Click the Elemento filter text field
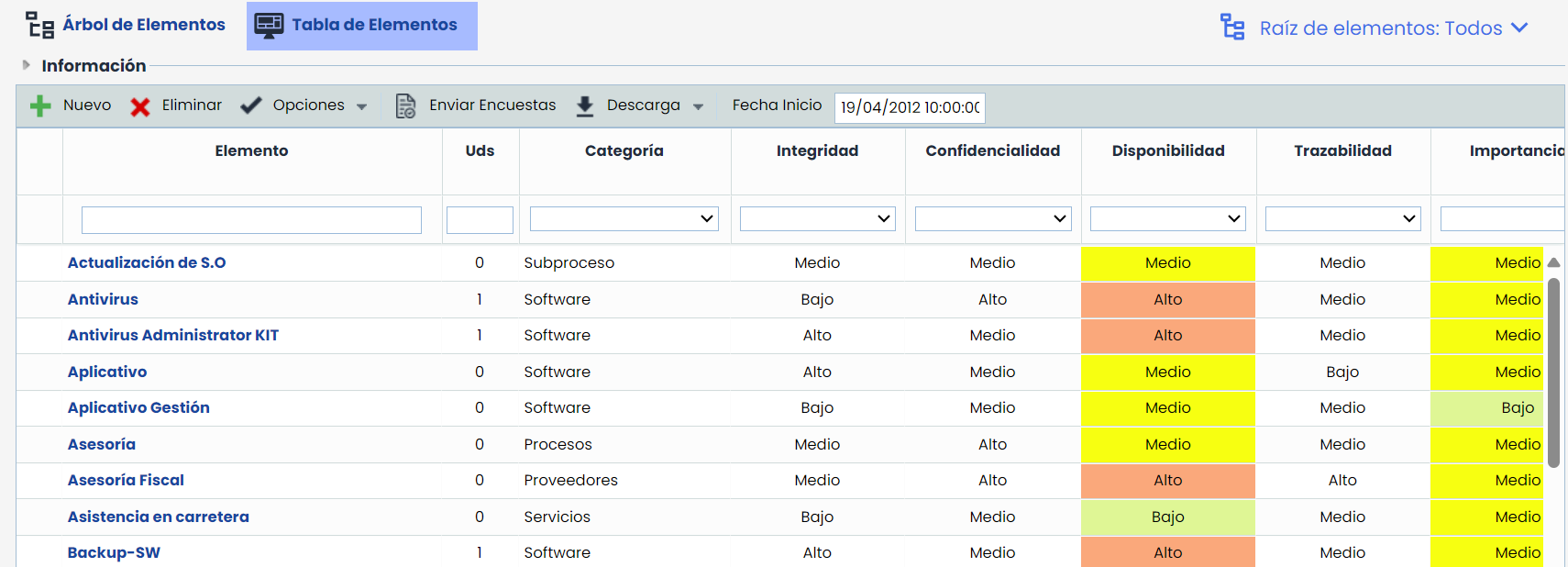 [x=251, y=219]
